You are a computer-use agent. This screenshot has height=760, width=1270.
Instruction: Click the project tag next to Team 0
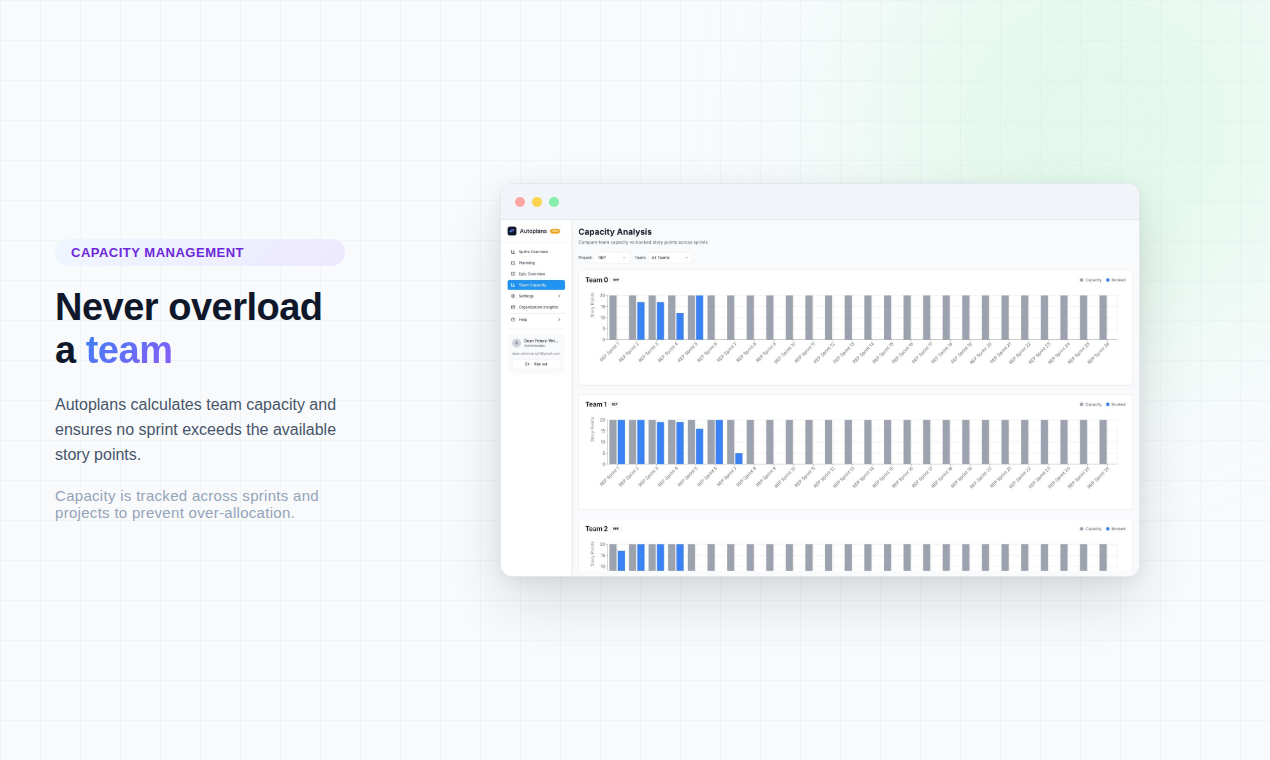coord(616,280)
